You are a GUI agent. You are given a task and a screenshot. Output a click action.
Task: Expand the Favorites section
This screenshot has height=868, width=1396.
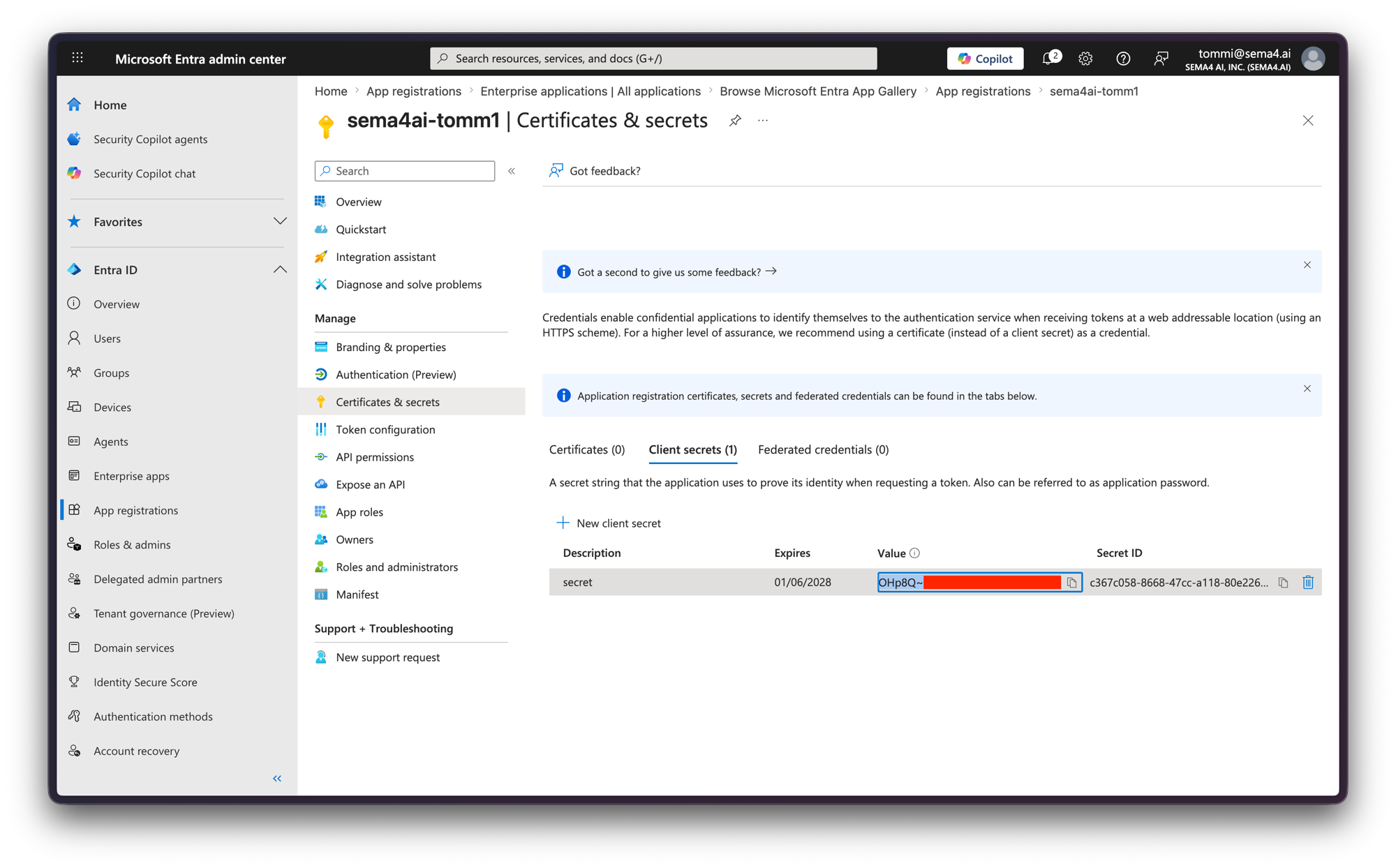(x=280, y=221)
